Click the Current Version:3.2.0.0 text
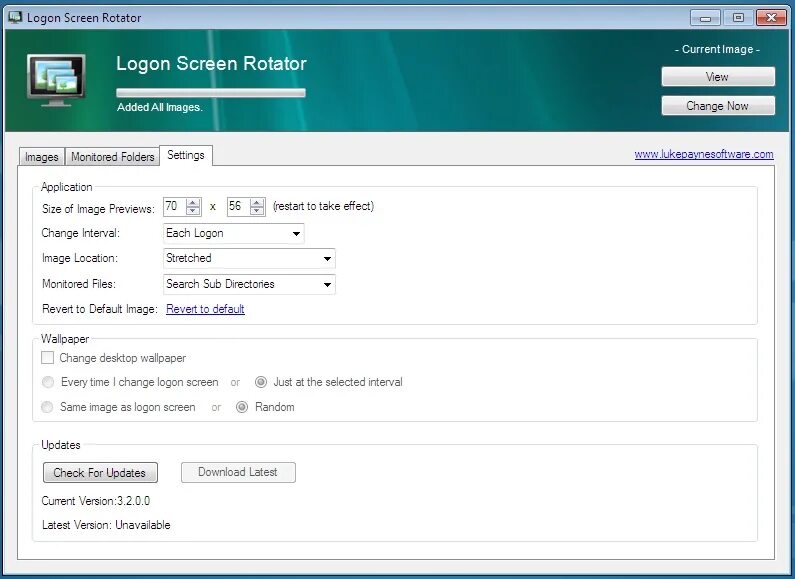The image size is (795, 579). 96,501
